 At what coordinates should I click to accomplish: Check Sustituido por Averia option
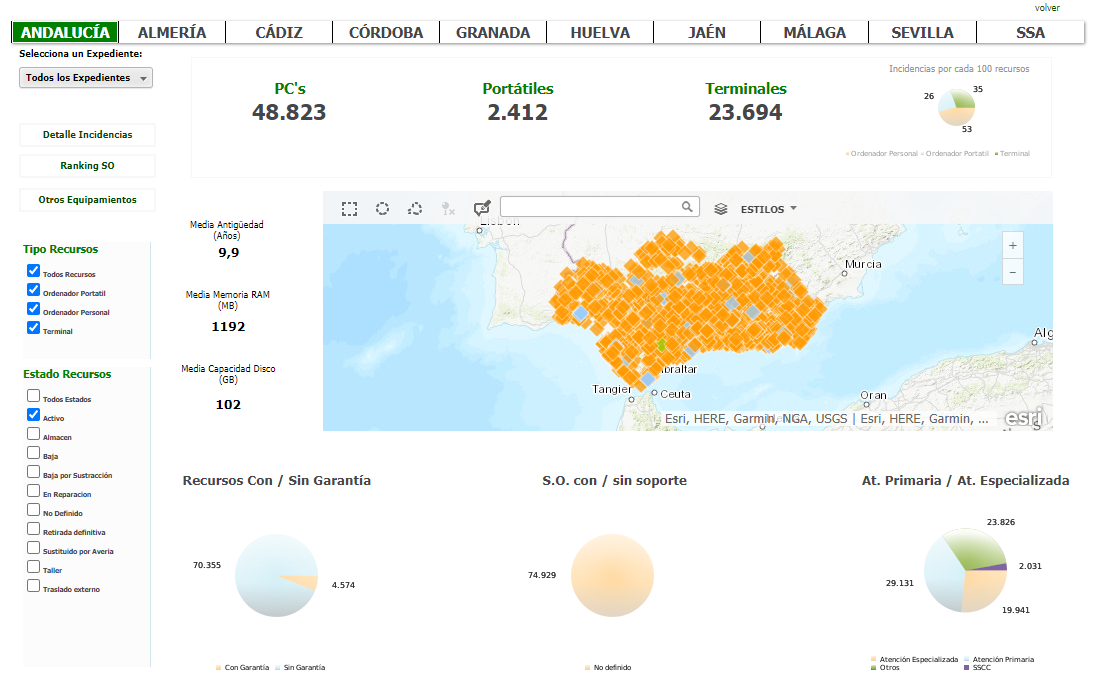click(33, 548)
